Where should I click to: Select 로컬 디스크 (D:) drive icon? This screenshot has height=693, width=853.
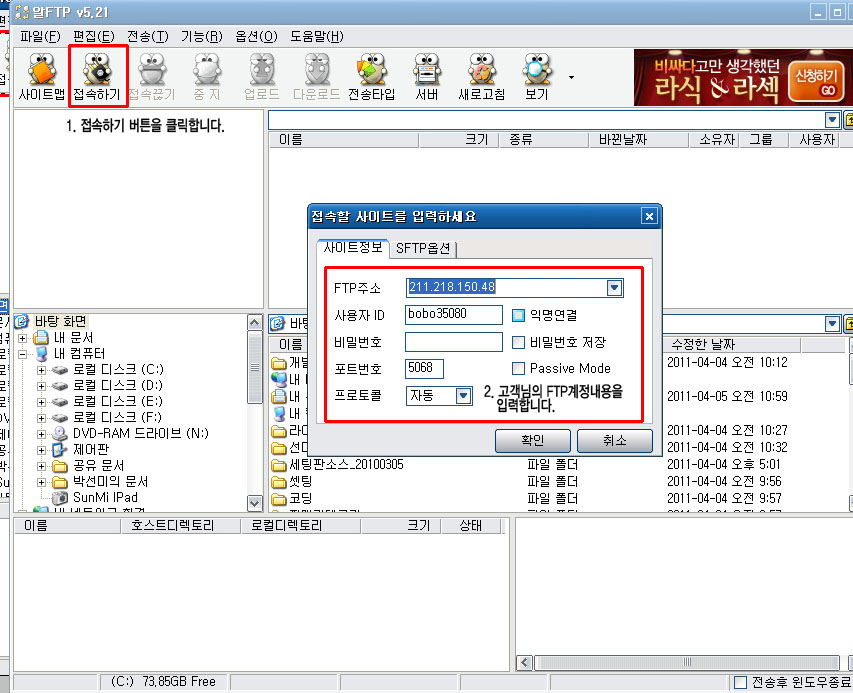point(60,386)
